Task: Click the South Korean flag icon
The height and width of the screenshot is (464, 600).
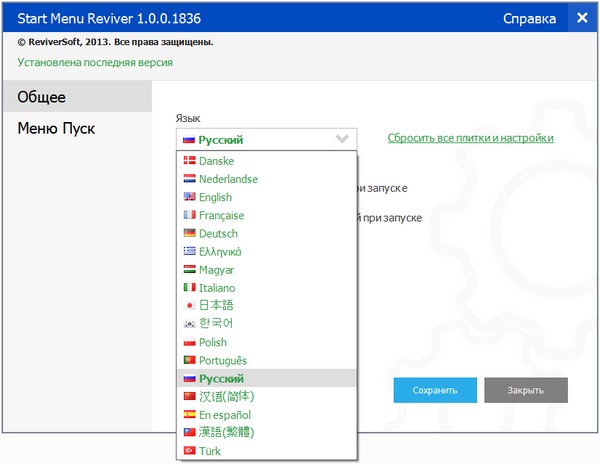Action: click(x=189, y=324)
